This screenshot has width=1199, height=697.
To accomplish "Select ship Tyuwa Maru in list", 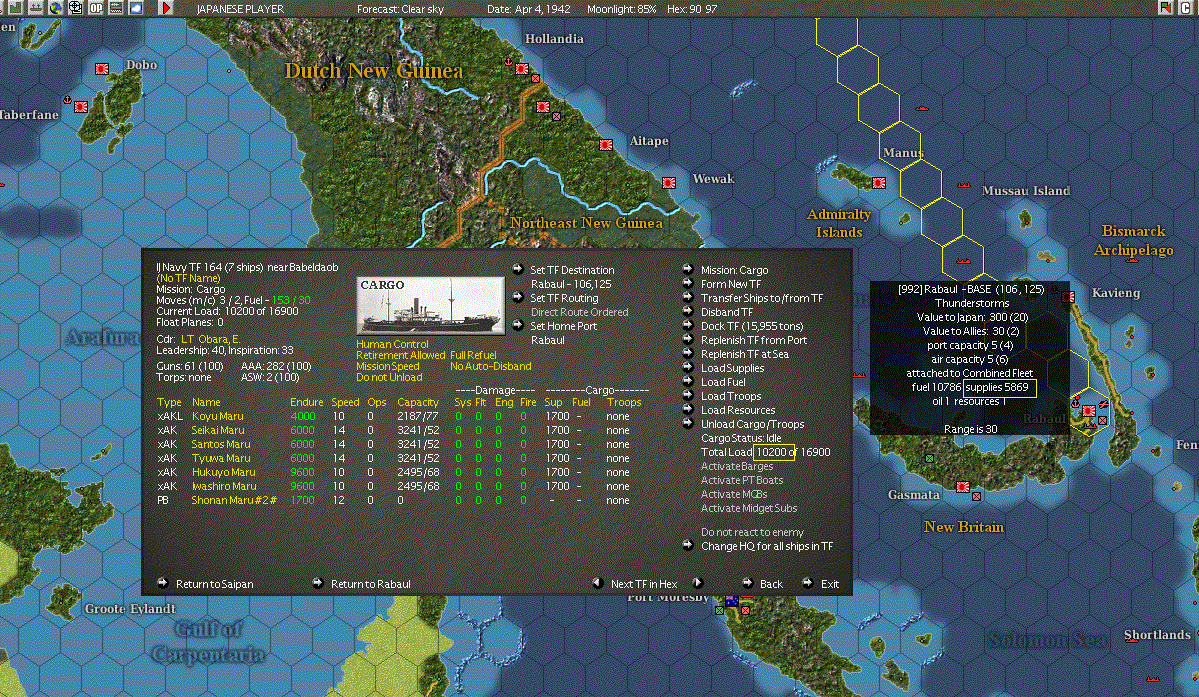I will coord(221,459).
